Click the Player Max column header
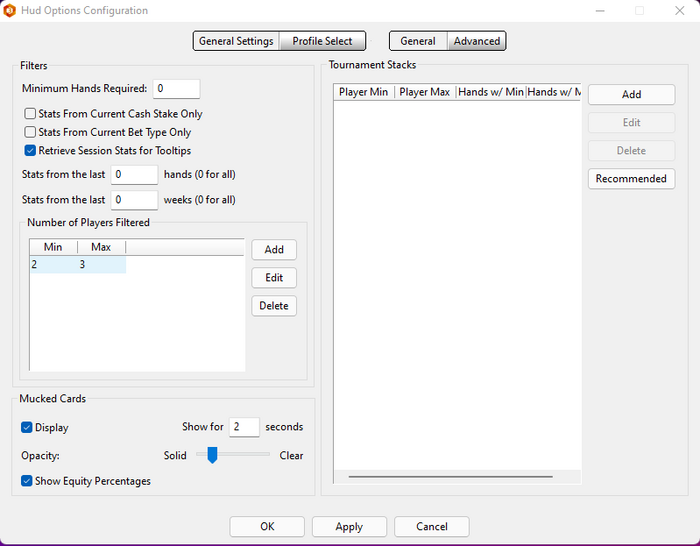The image size is (700, 546). pos(425,92)
